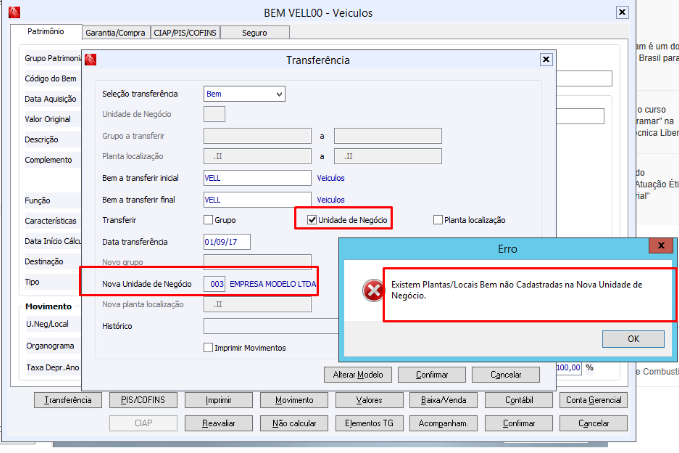
Task: Click the error message text in the Erro dialog
Action: click(517, 290)
